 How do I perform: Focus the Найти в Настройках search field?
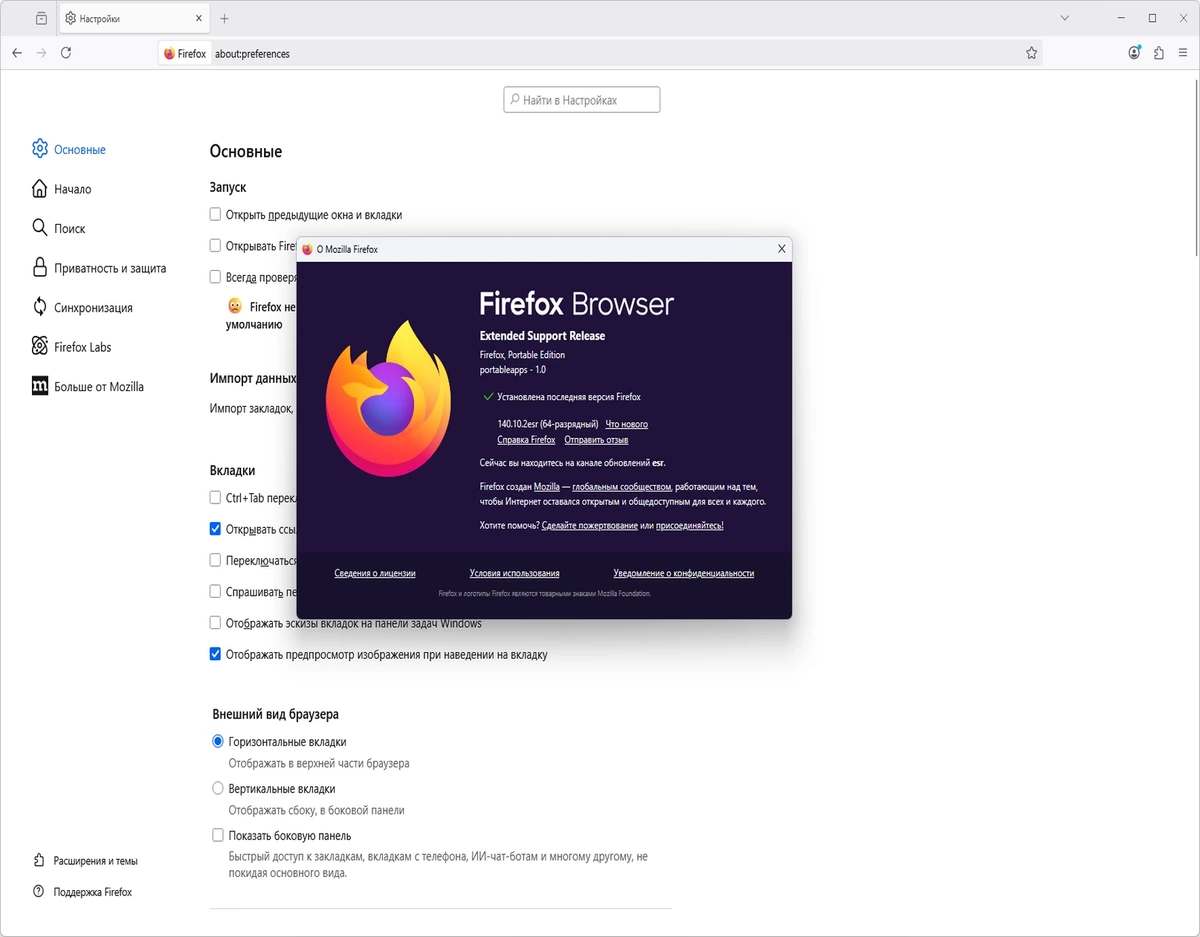tap(582, 100)
